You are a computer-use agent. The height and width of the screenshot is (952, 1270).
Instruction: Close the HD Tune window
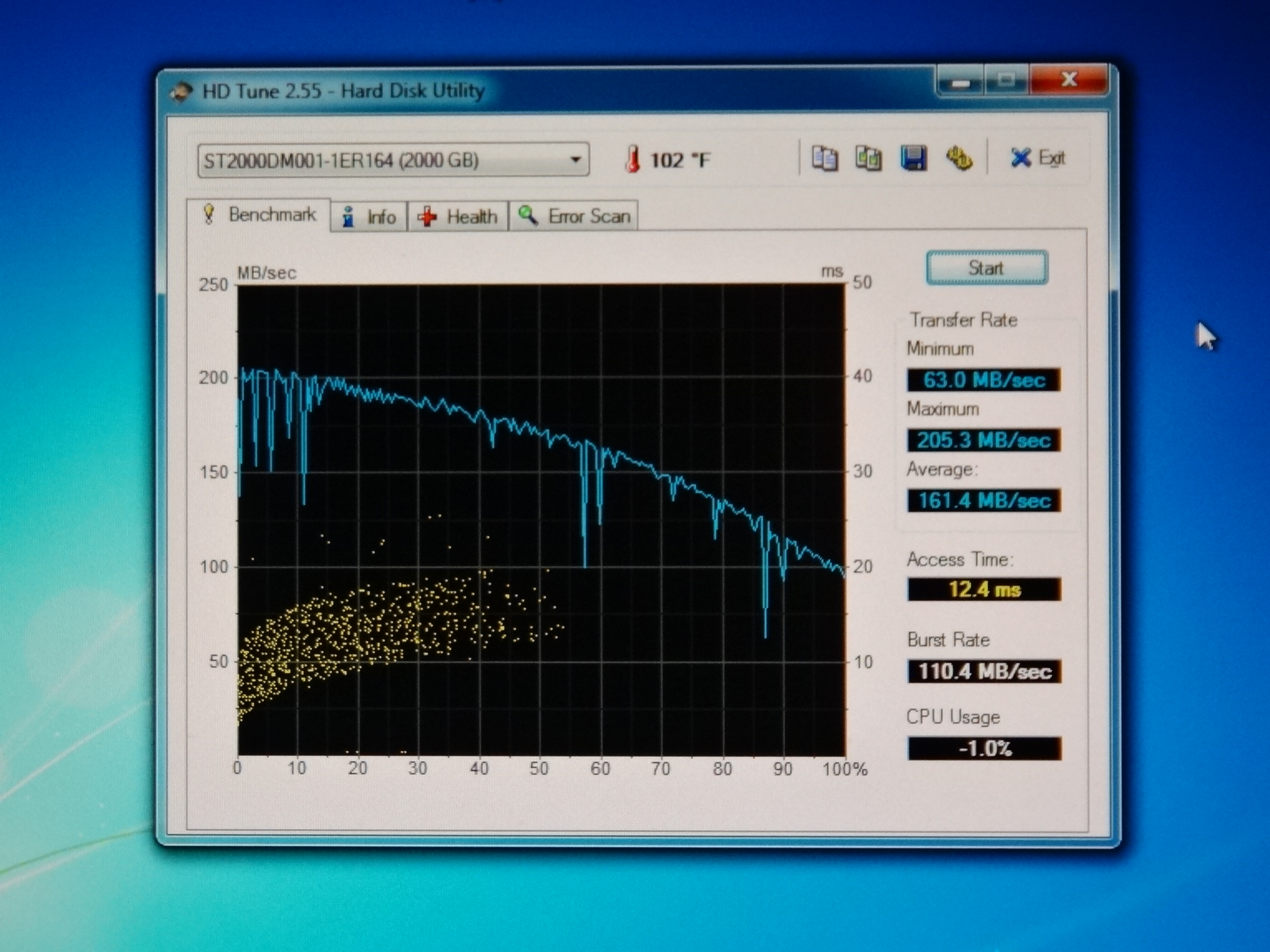[x=1068, y=79]
